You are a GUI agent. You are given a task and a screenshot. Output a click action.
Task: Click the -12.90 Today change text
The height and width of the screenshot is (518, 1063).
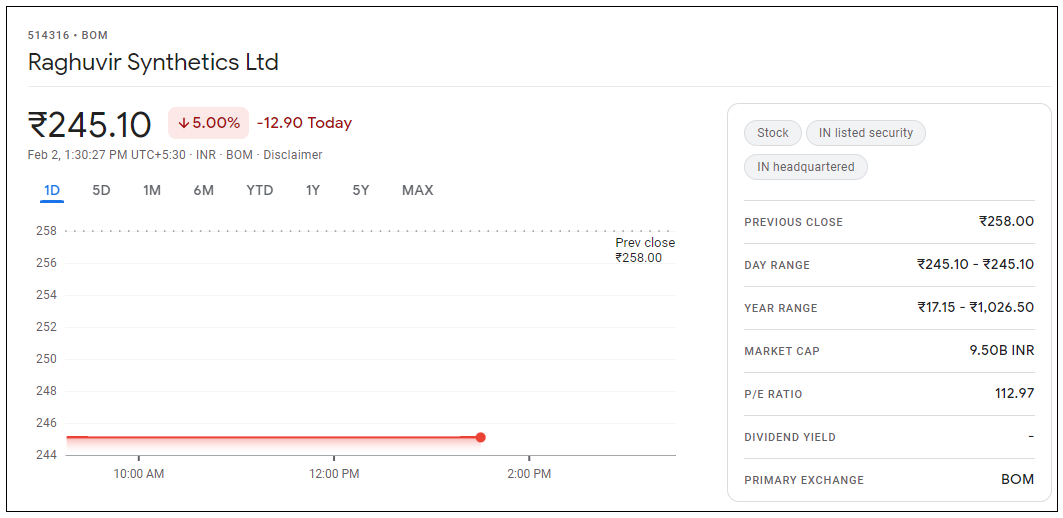[x=304, y=123]
